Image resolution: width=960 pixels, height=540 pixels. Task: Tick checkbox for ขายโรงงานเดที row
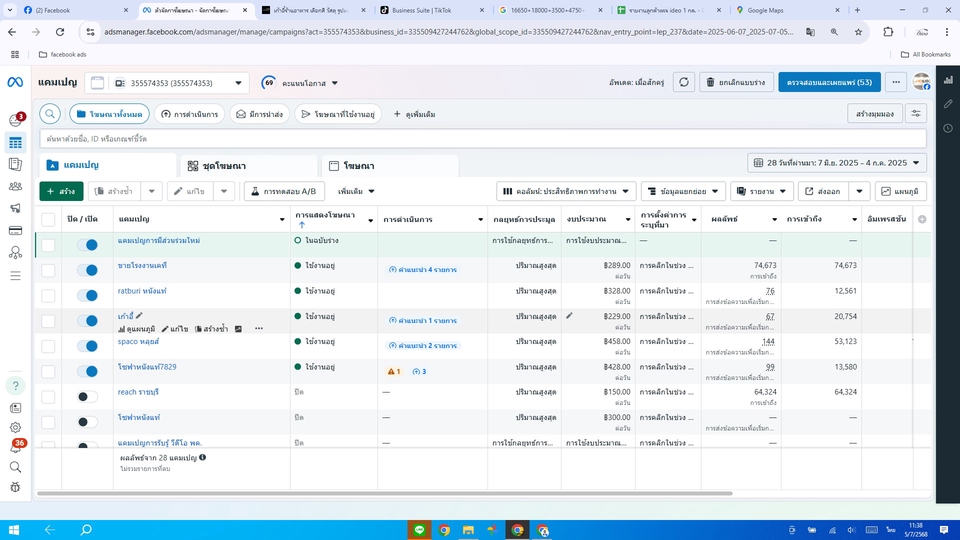tap(48, 270)
